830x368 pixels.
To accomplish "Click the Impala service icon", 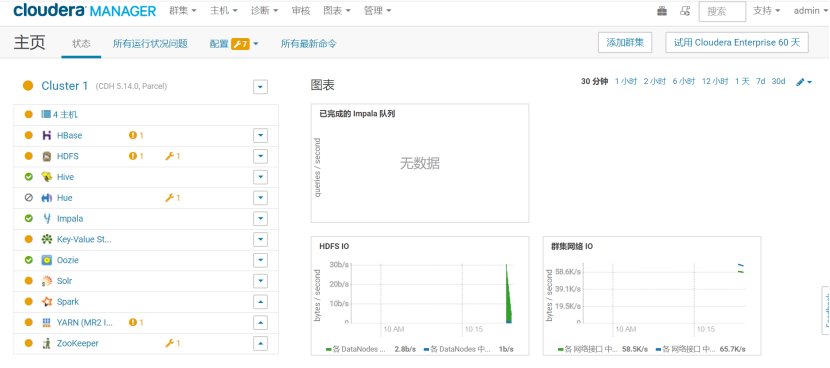I will tap(47, 219).
